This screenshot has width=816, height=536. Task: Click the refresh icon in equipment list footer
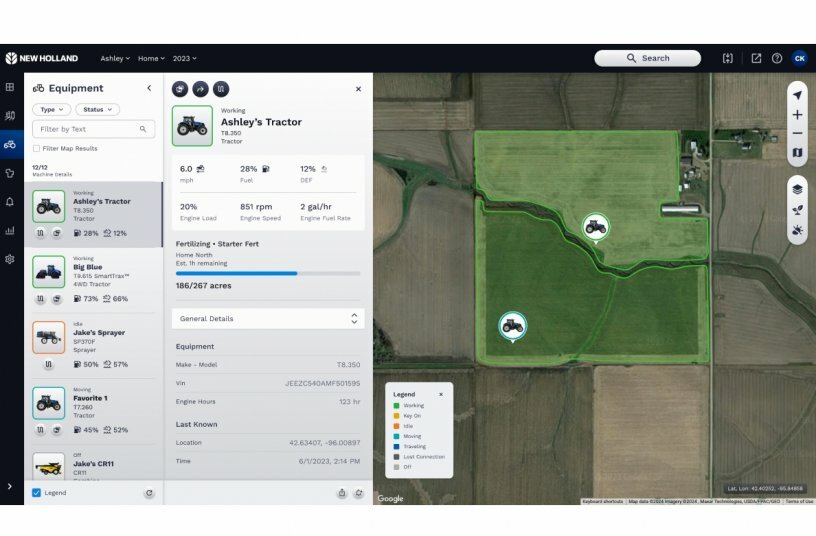[149, 493]
